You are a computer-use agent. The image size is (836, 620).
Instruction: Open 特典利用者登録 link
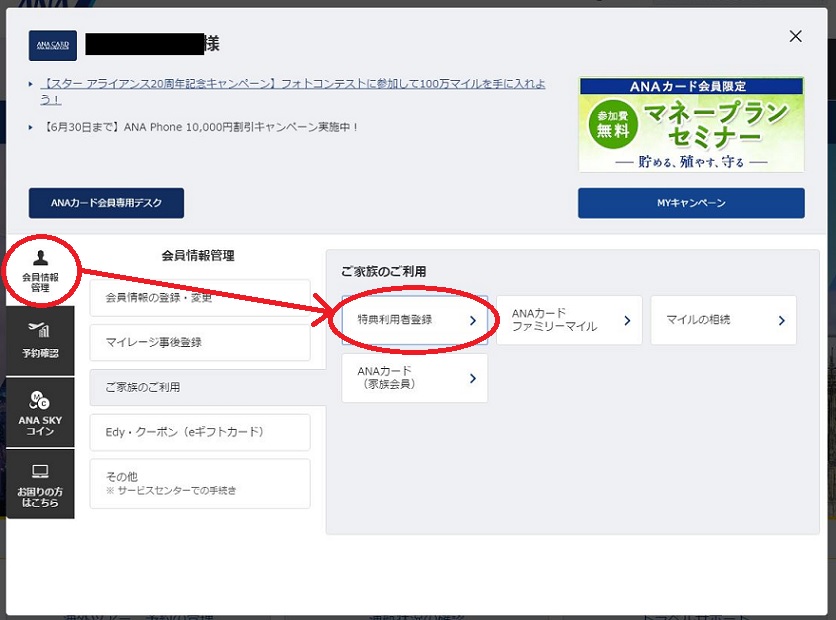(415, 320)
